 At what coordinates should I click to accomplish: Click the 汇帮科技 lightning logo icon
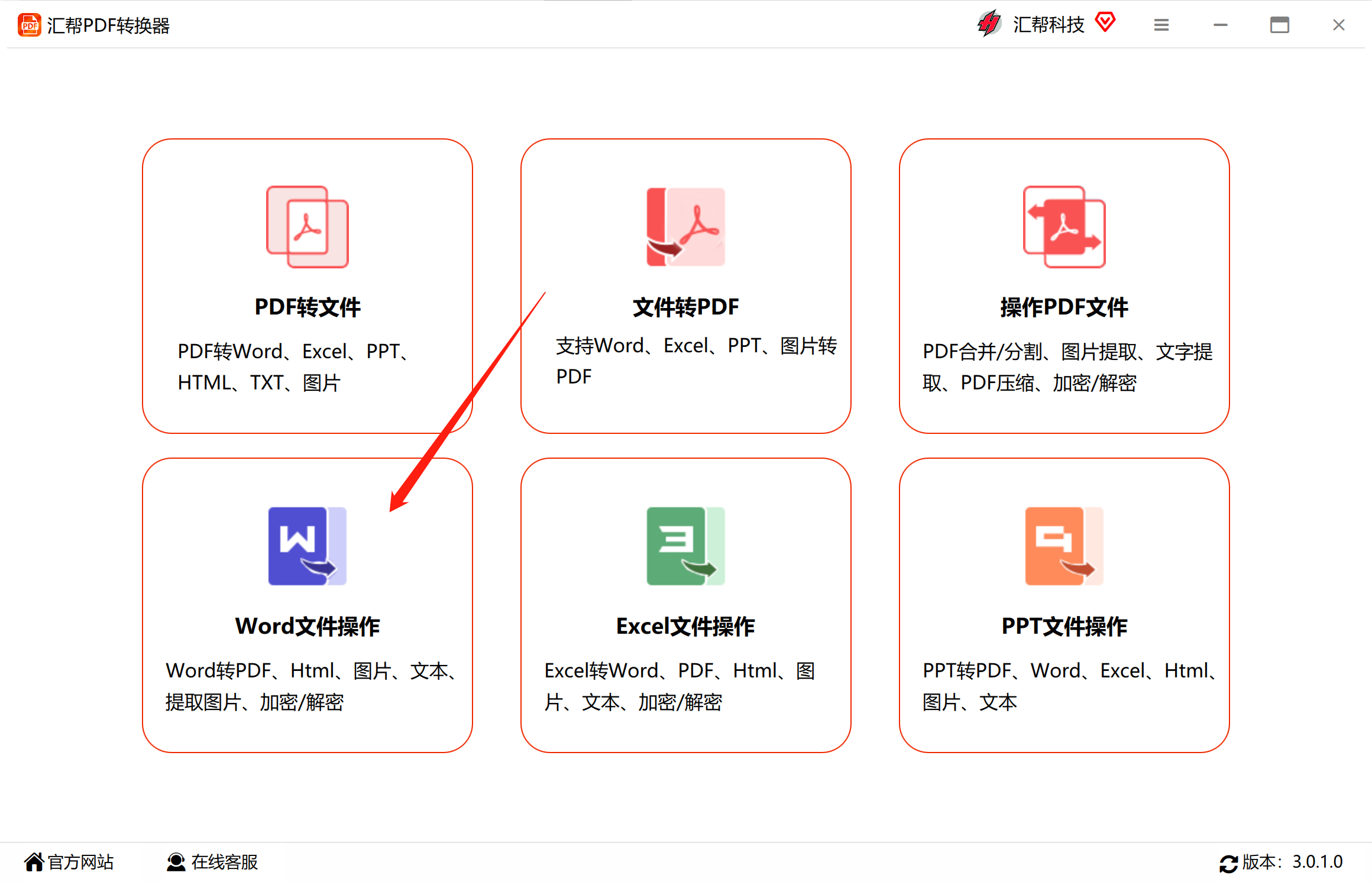tap(989, 24)
